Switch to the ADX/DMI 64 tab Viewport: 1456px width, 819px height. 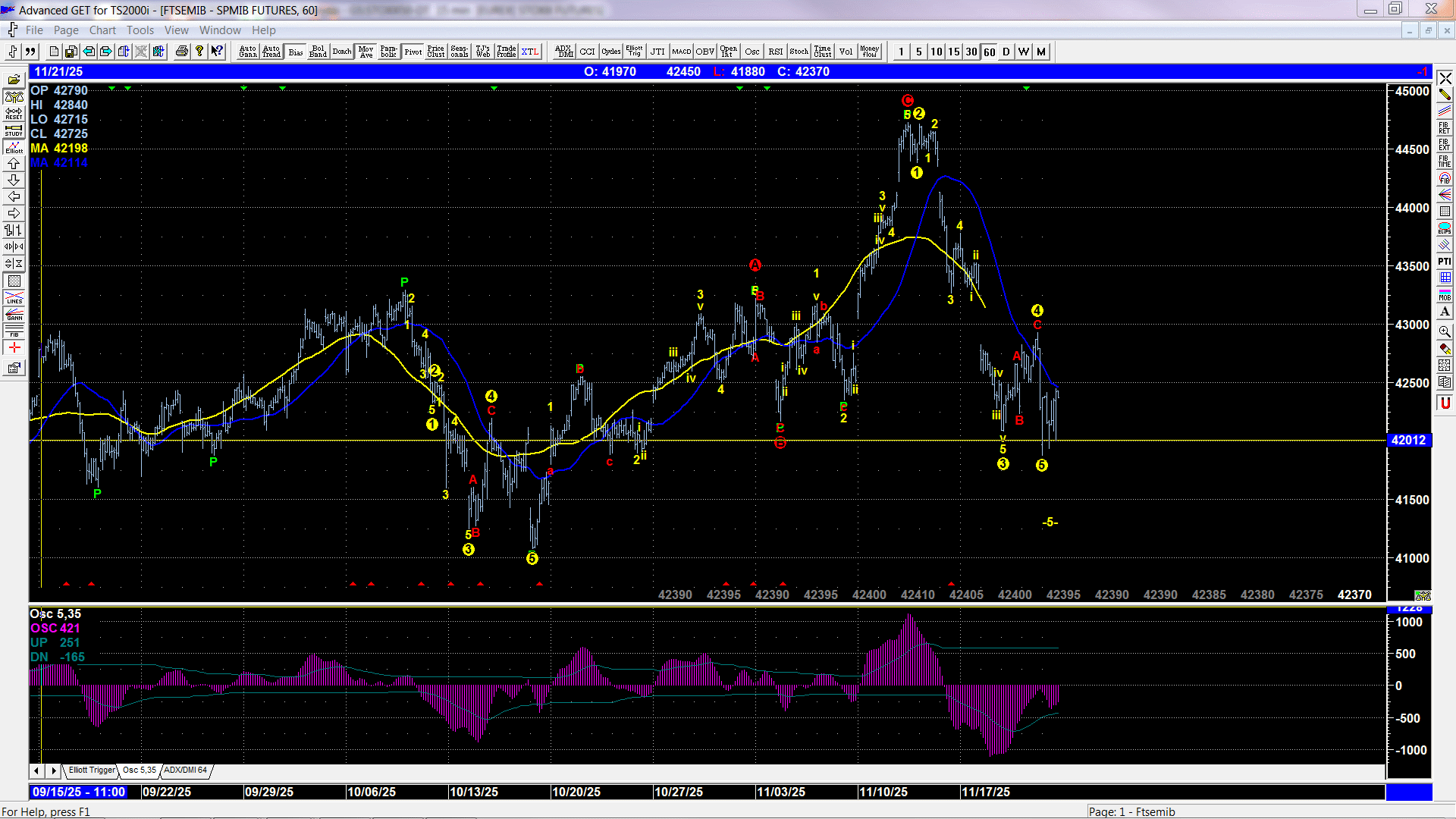pyautogui.click(x=185, y=770)
